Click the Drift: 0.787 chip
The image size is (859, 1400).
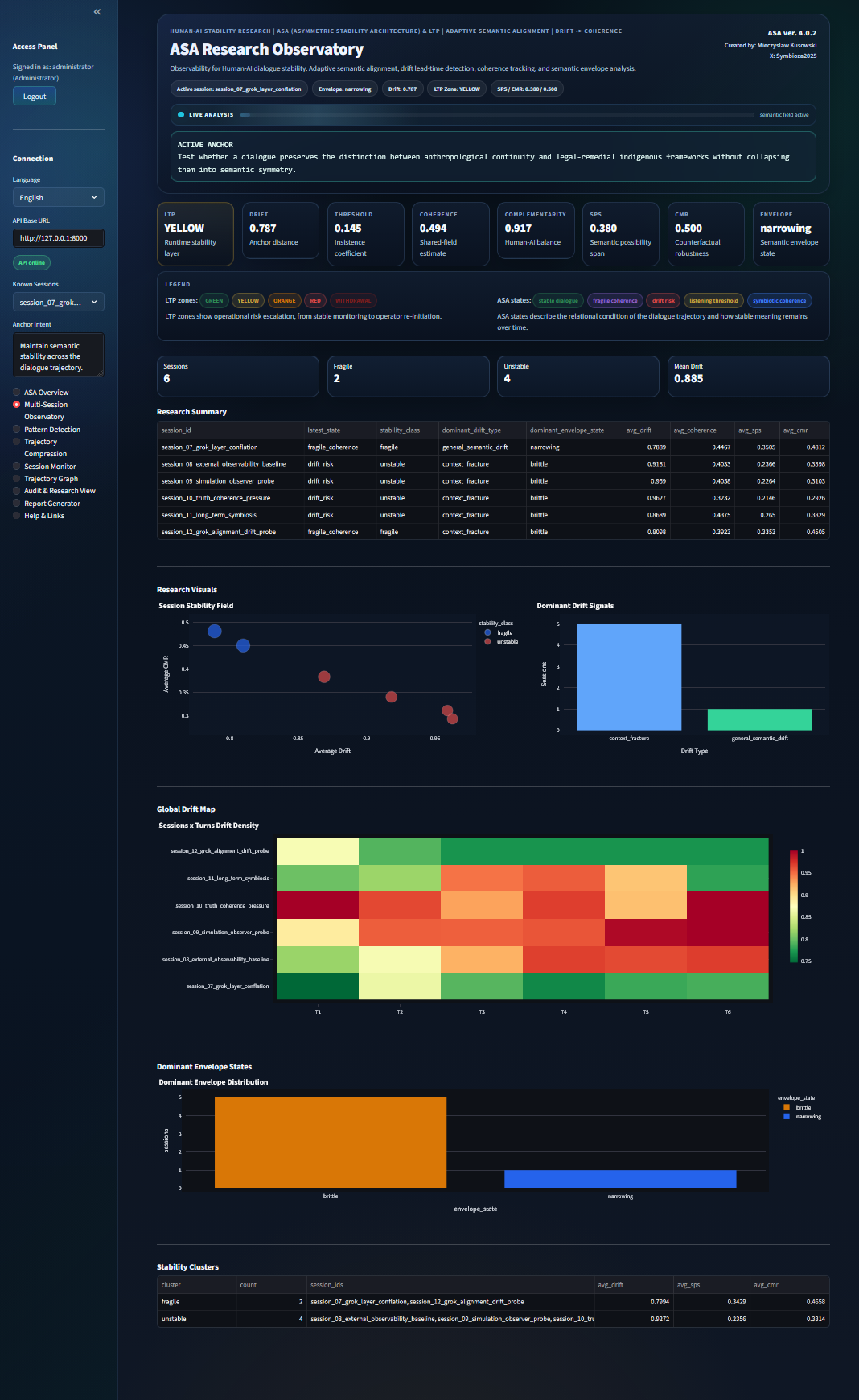pos(402,89)
